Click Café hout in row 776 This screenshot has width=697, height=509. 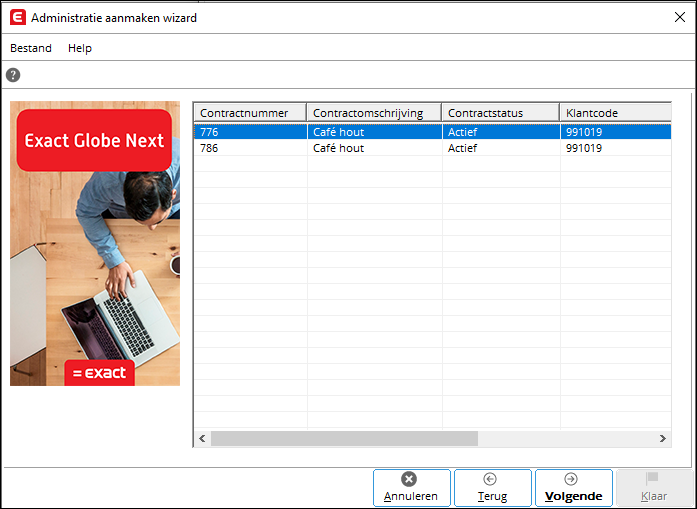click(x=375, y=132)
